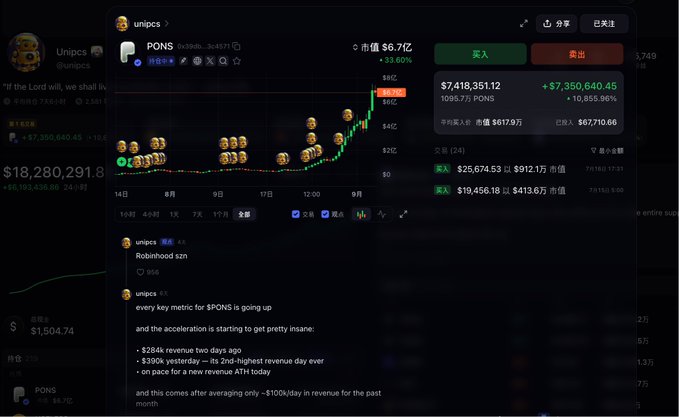Screen dimensions: 679x417
Task: Open $25,674.53 buy transaction row
Action: (529, 169)
